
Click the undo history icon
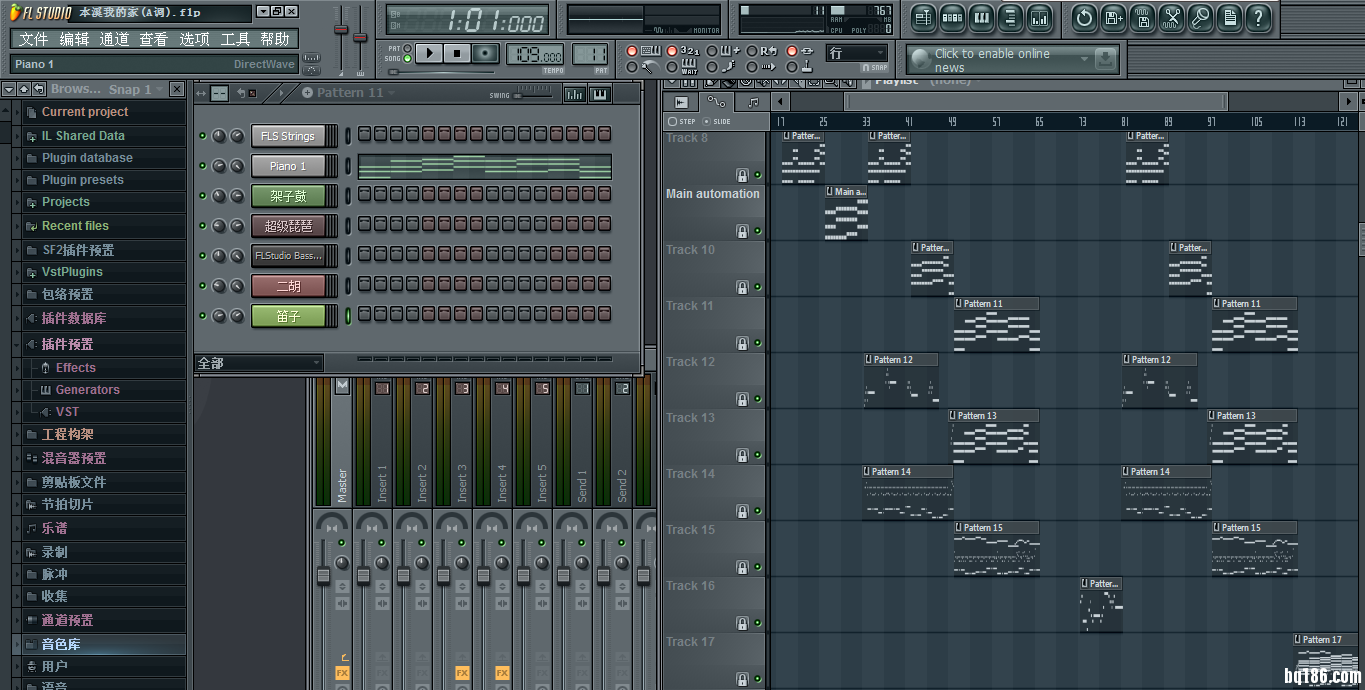[1084, 18]
